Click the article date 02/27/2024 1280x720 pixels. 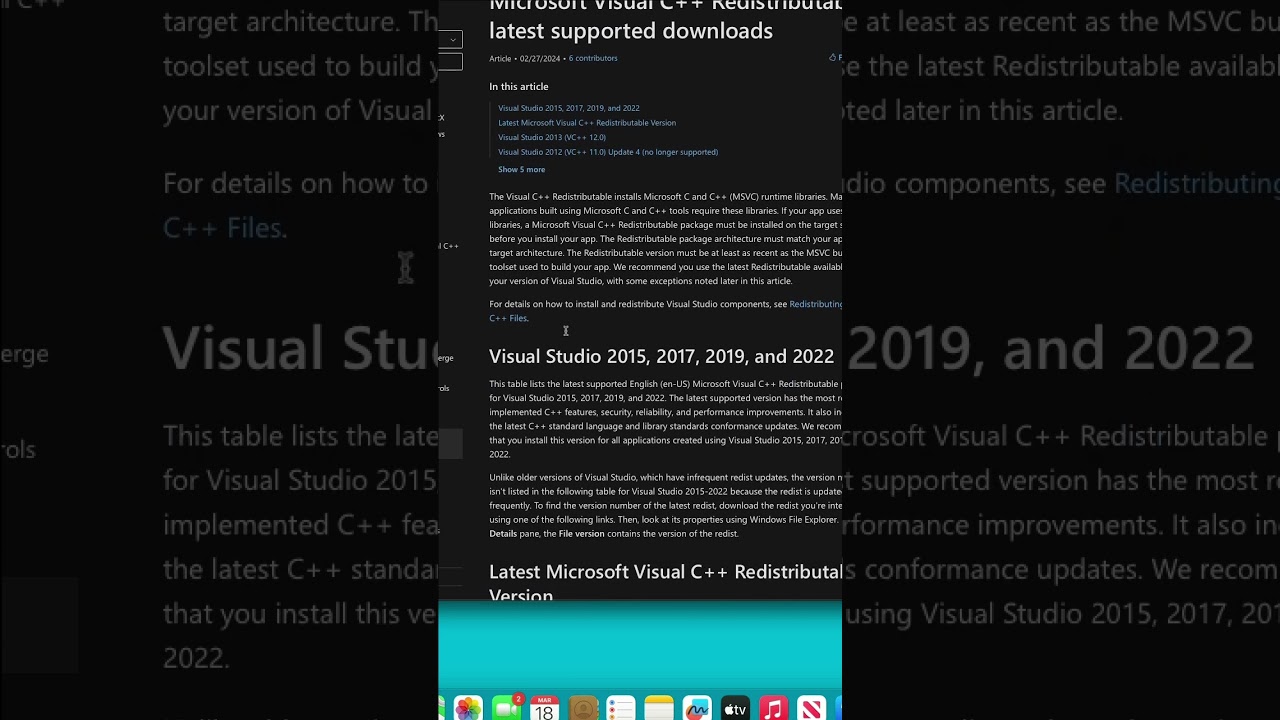point(540,58)
